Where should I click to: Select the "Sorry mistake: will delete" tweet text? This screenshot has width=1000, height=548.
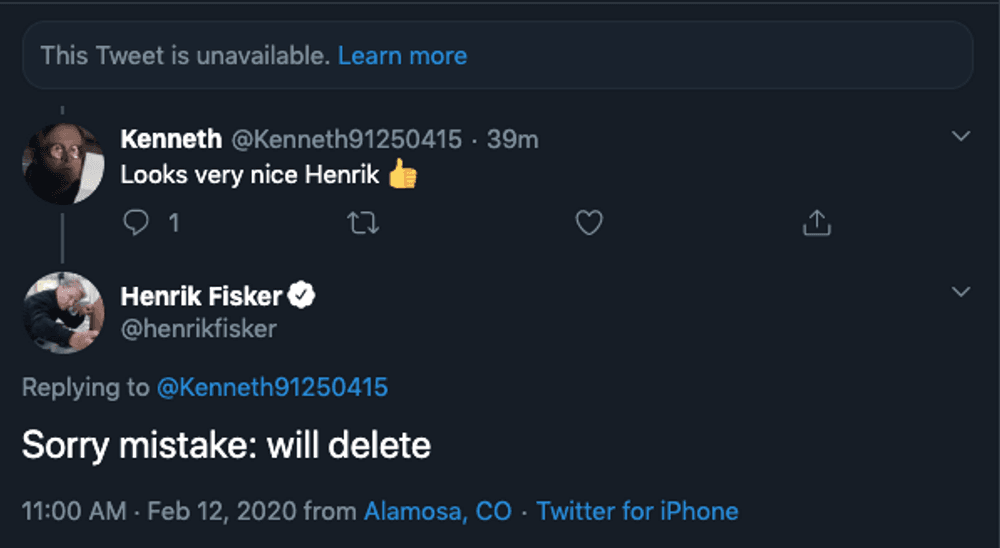tap(226, 444)
